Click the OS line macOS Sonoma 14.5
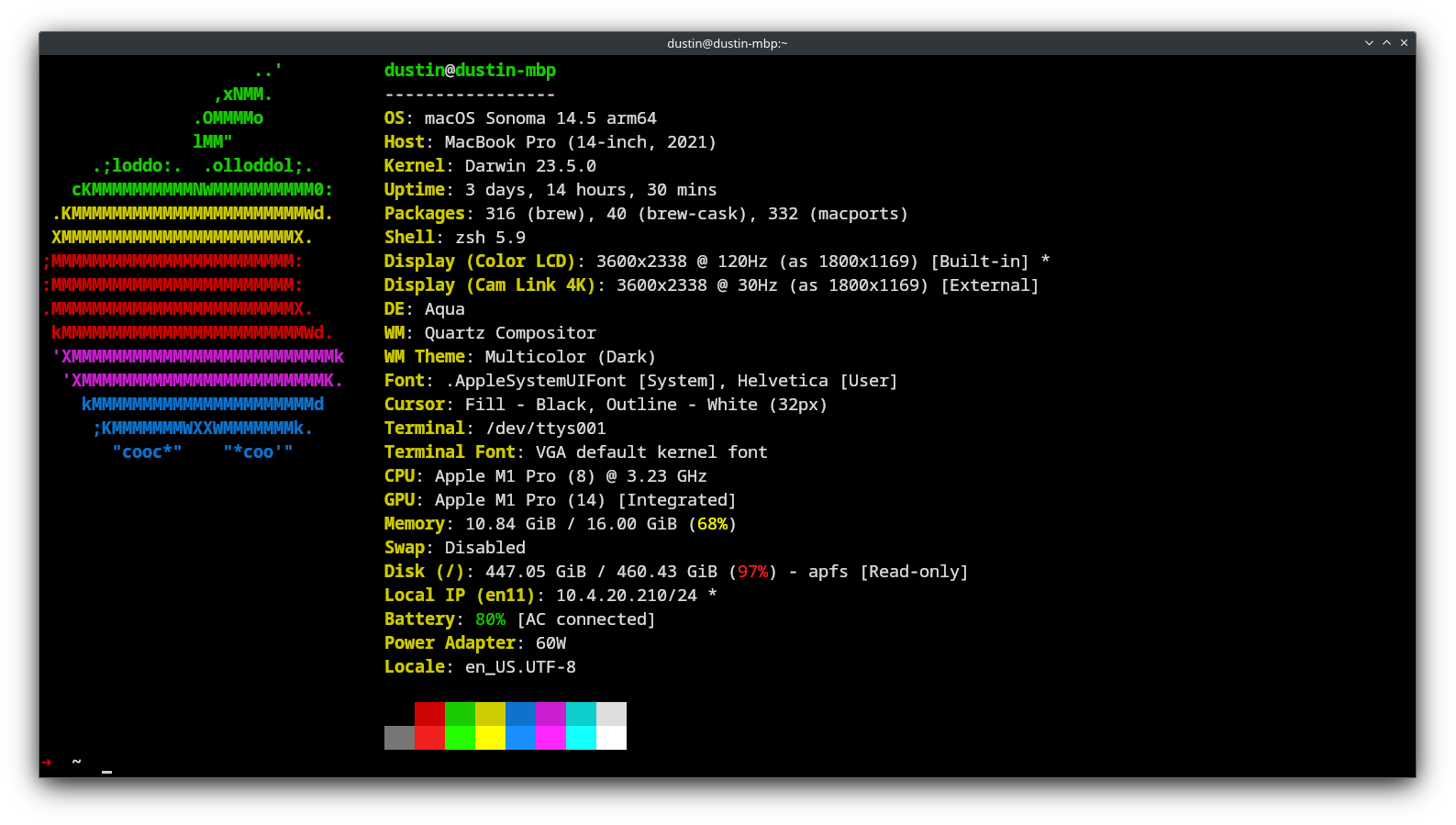 (x=520, y=118)
